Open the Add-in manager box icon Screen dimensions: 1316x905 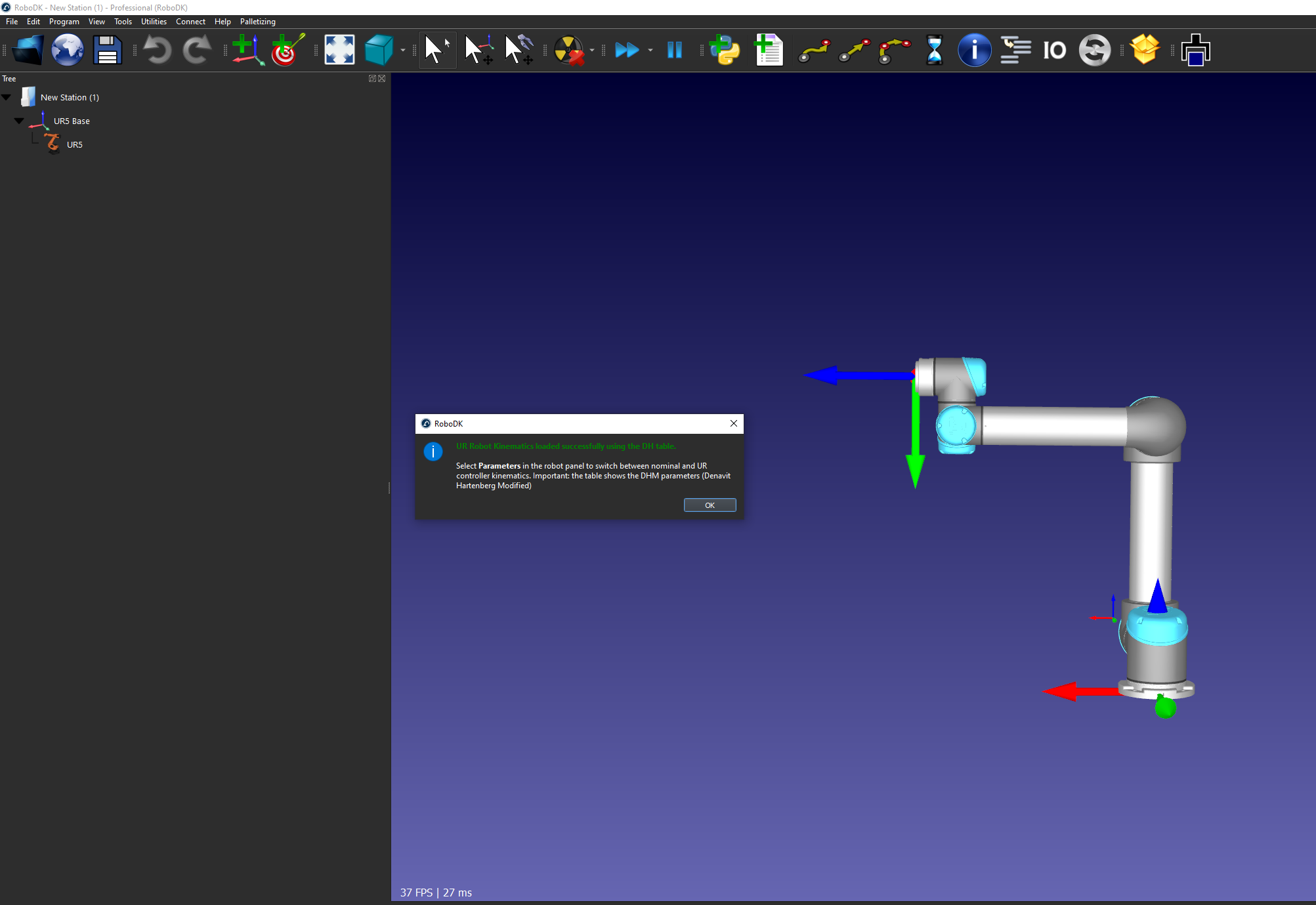click(1145, 50)
